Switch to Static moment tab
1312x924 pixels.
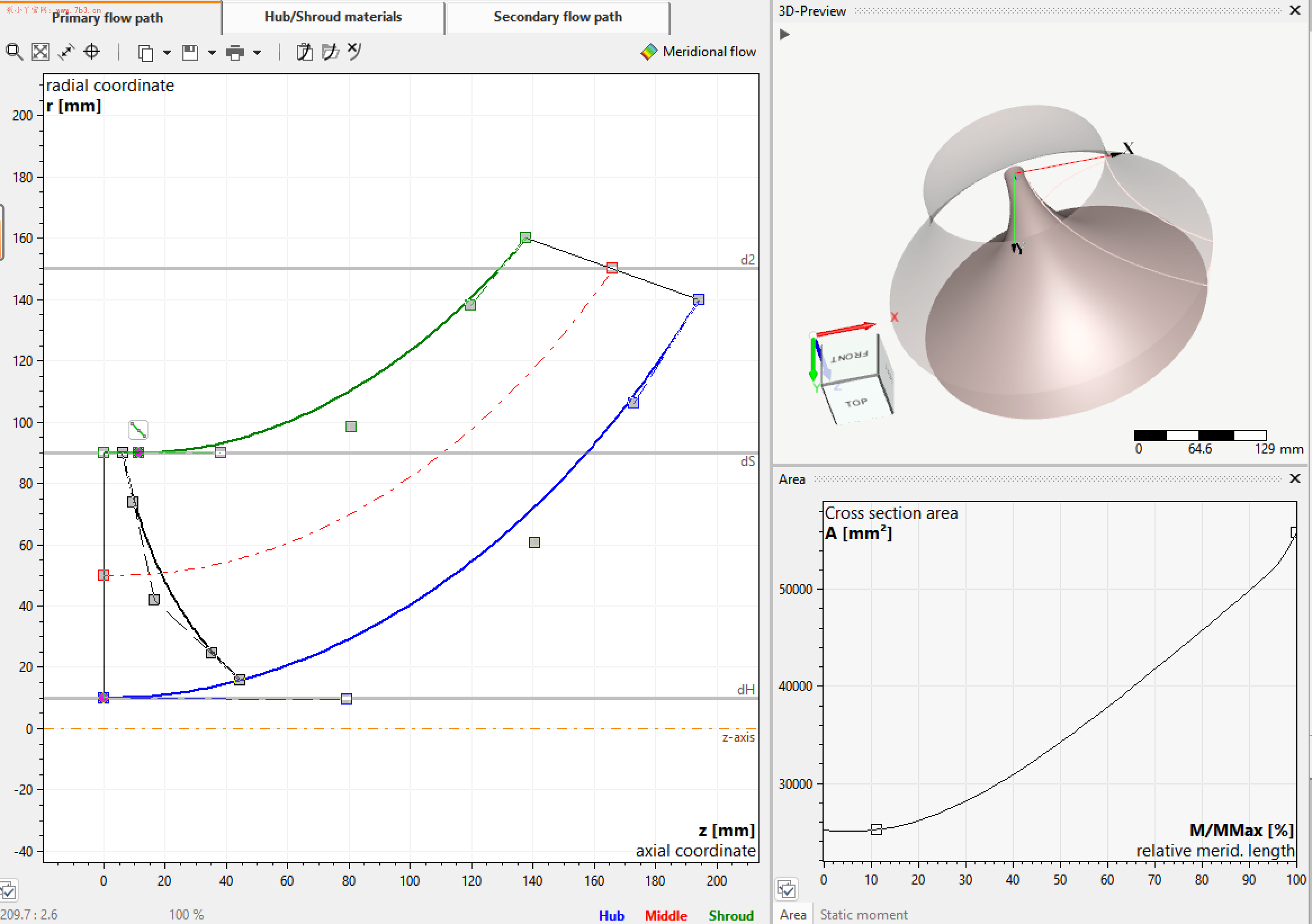[863, 914]
